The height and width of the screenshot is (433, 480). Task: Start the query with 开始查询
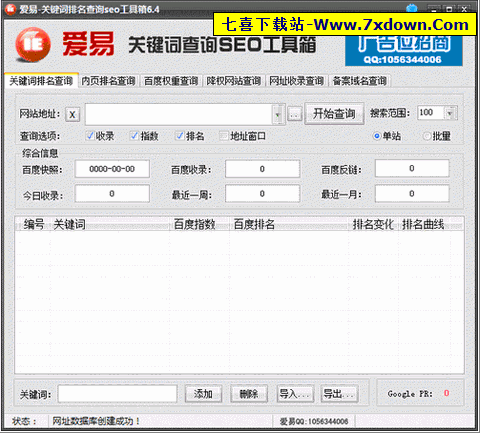pos(334,114)
